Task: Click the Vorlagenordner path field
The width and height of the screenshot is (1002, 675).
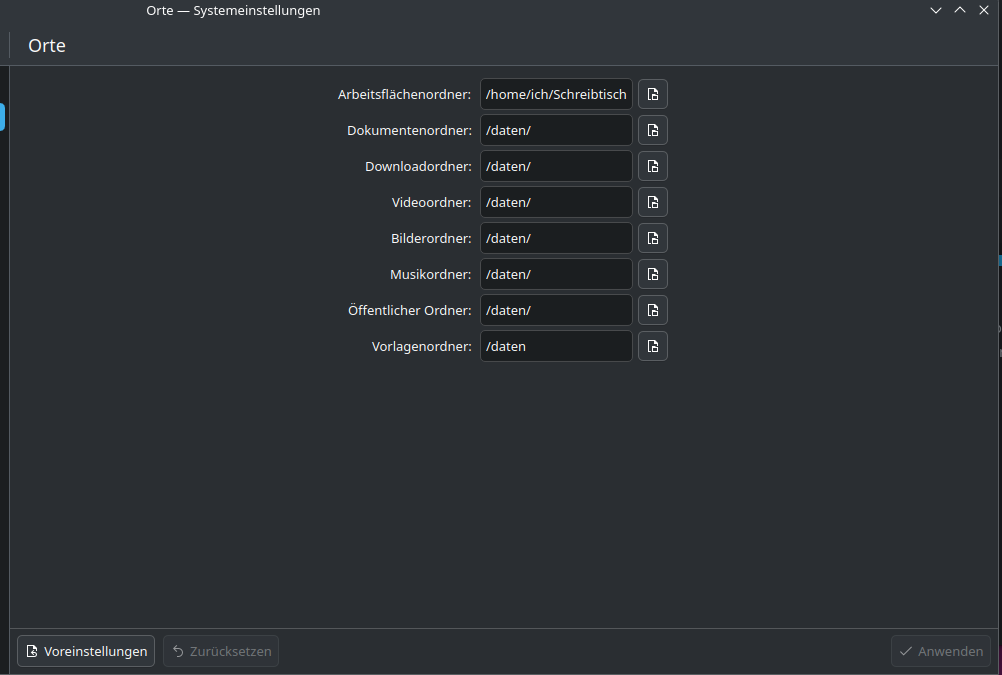Action: (556, 346)
